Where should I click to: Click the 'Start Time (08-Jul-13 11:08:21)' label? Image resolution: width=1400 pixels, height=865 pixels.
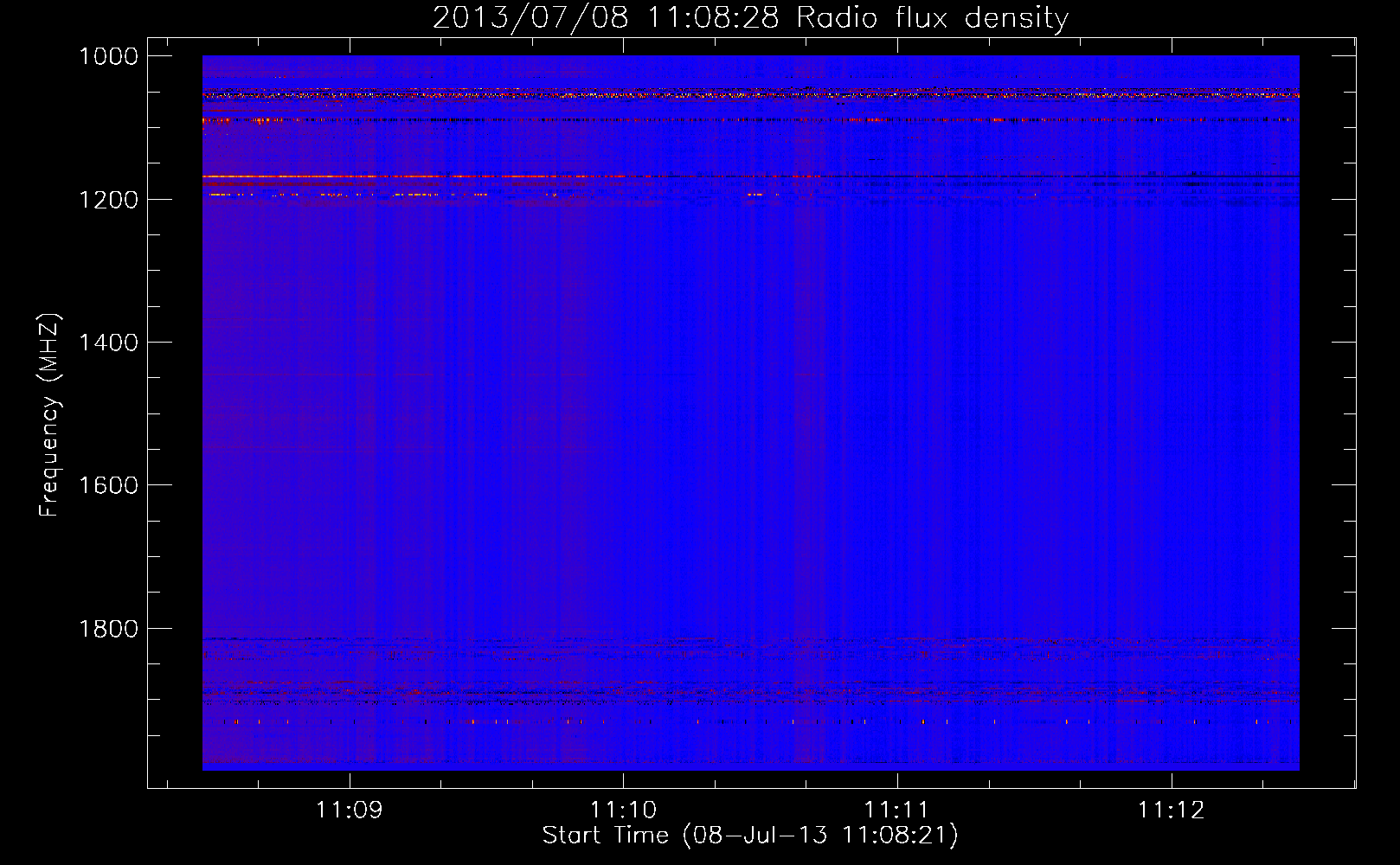coord(750,836)
